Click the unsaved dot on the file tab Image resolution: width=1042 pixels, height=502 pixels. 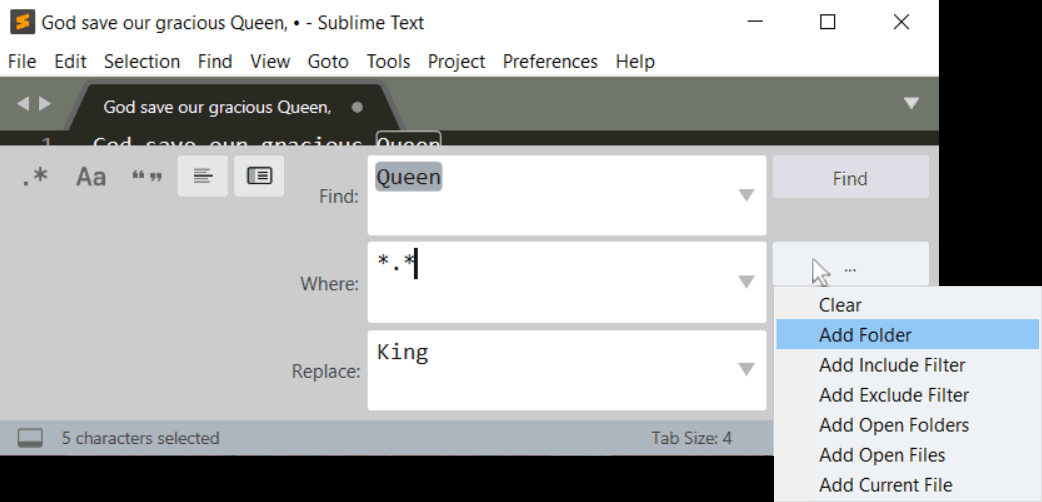(x=357, y=107)
